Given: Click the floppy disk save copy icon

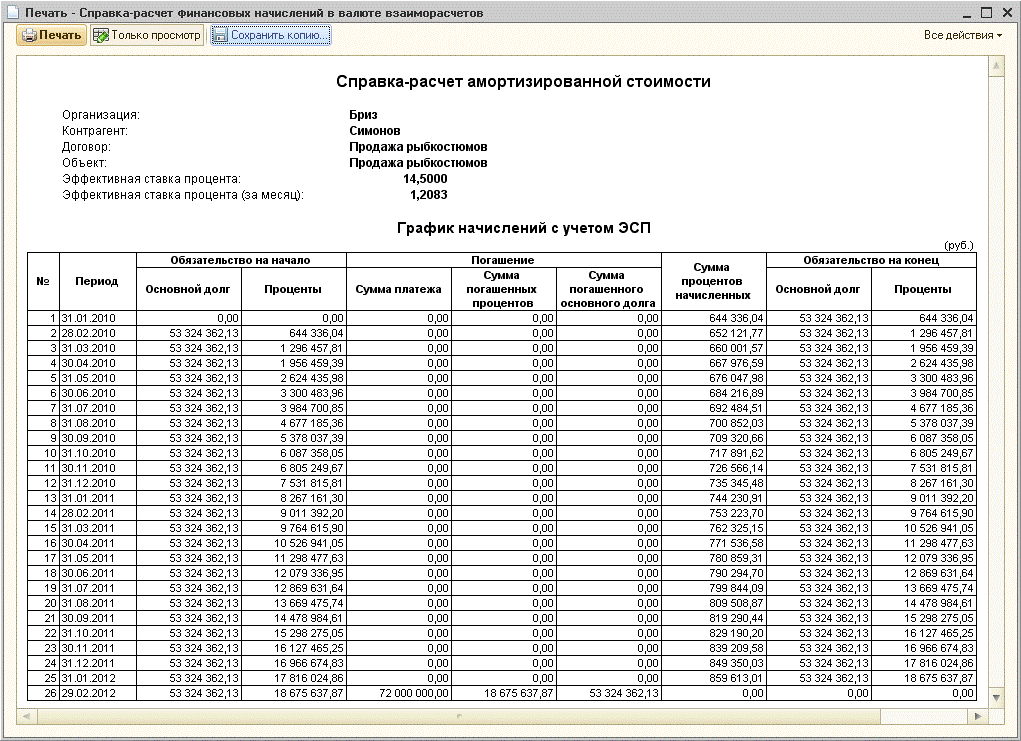Looking at the screenshot, I should pos(220,36).
